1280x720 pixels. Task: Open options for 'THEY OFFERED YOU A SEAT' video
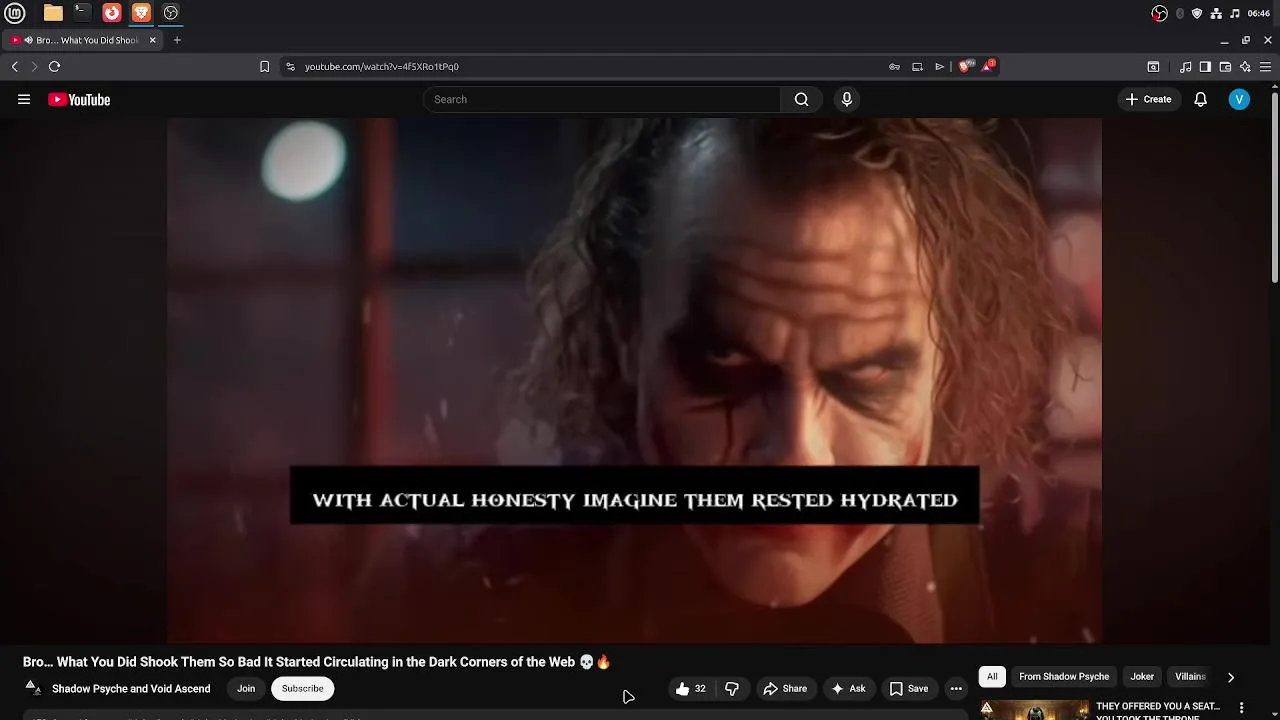coord(1242,708)
